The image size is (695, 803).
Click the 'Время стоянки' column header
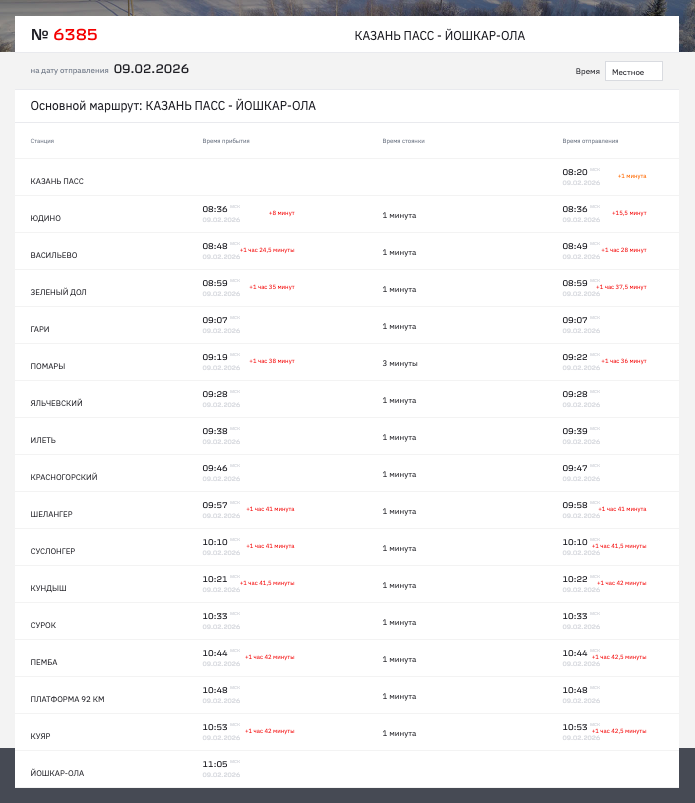click(403, 141)
